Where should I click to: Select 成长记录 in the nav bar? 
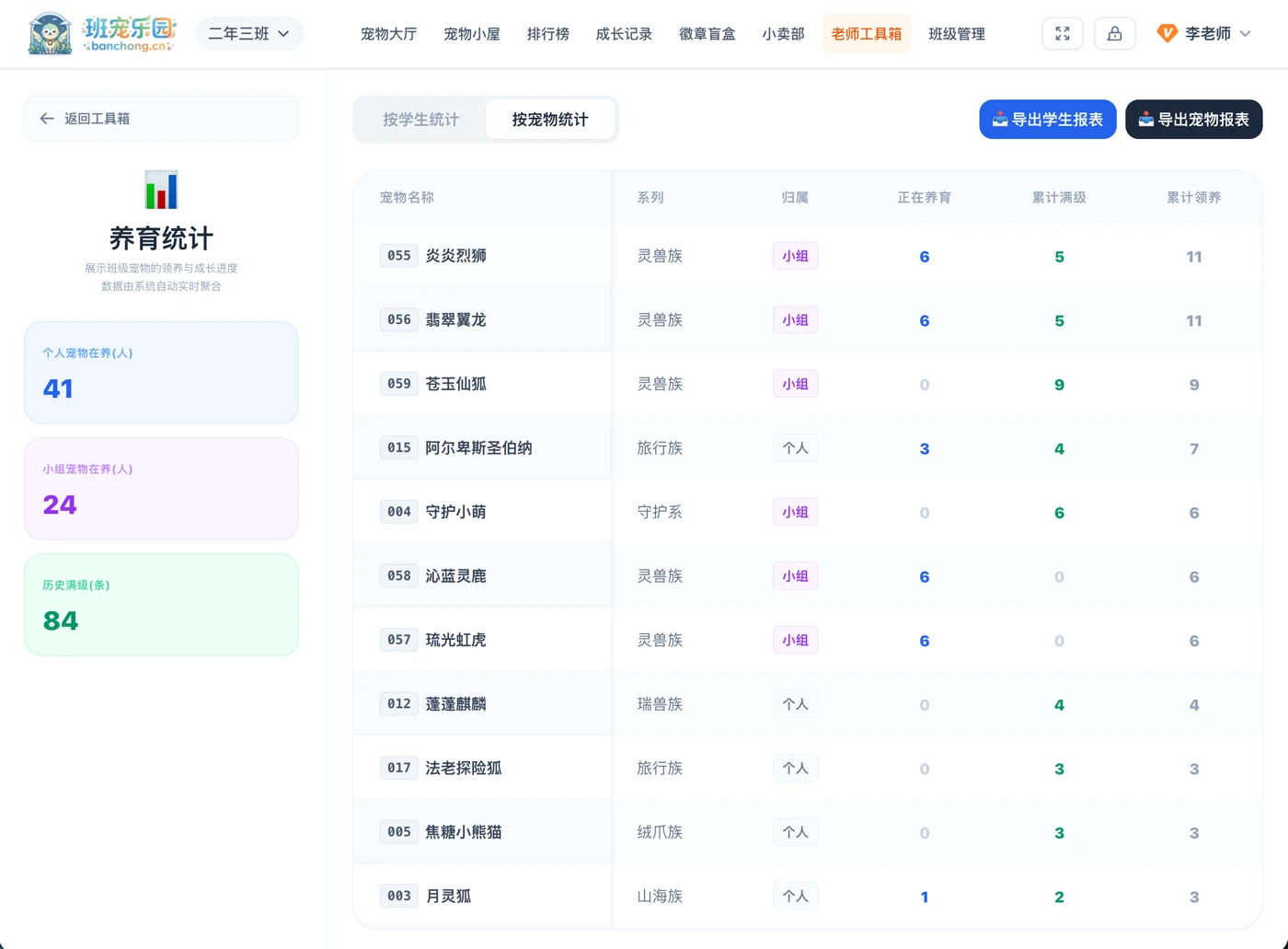[x=624, y=34]
